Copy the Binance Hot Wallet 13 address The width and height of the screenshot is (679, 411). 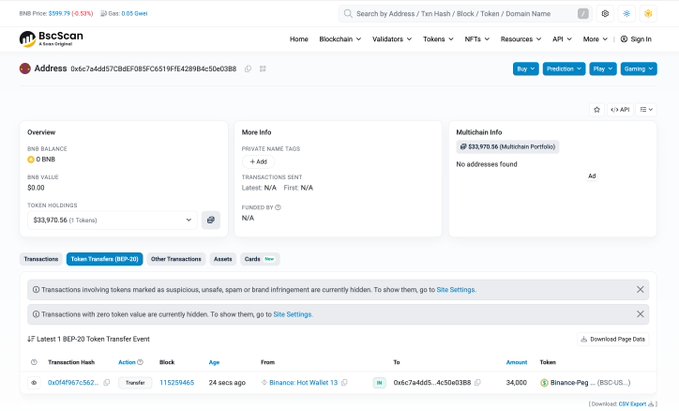pos(344,383)
